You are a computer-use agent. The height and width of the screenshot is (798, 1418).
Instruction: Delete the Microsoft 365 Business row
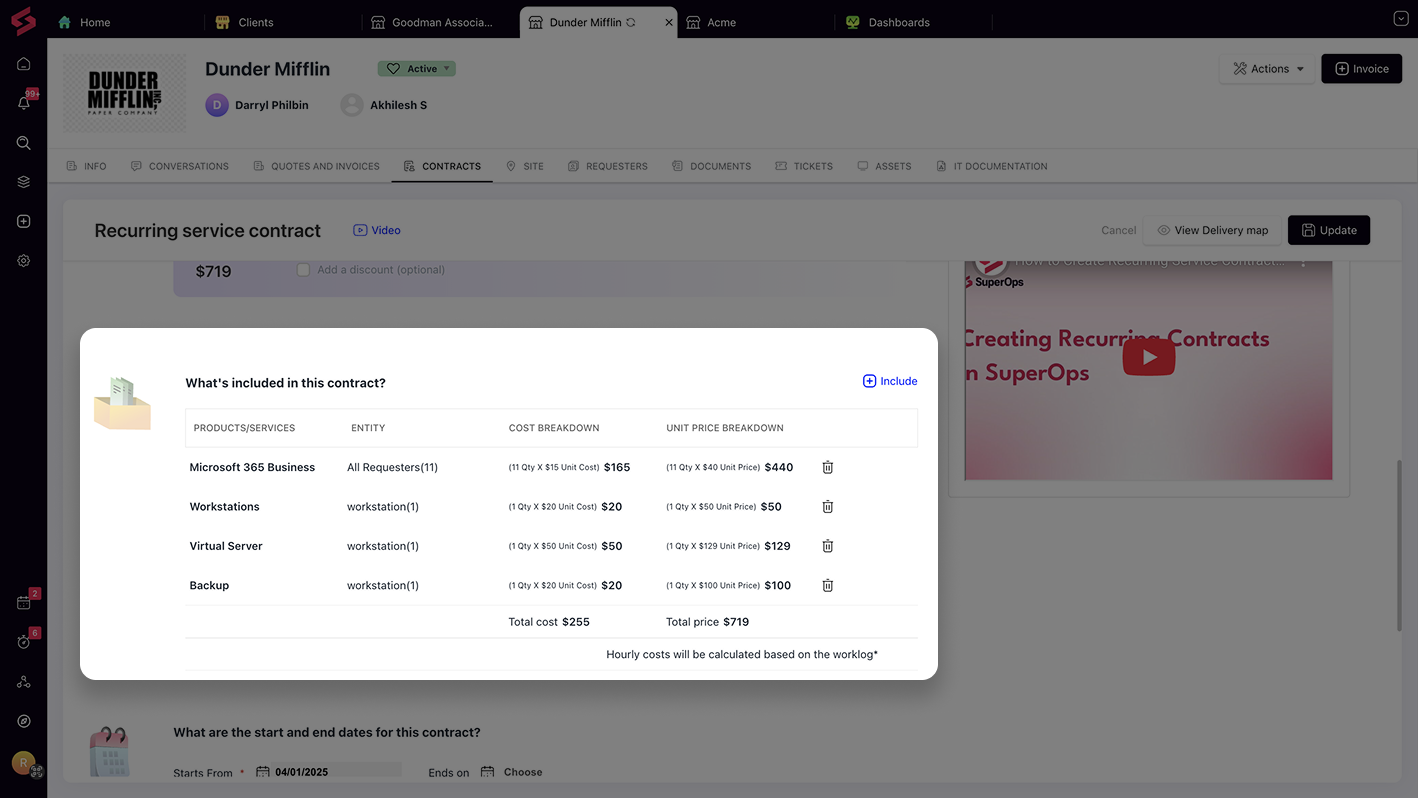tap(828, 467)
